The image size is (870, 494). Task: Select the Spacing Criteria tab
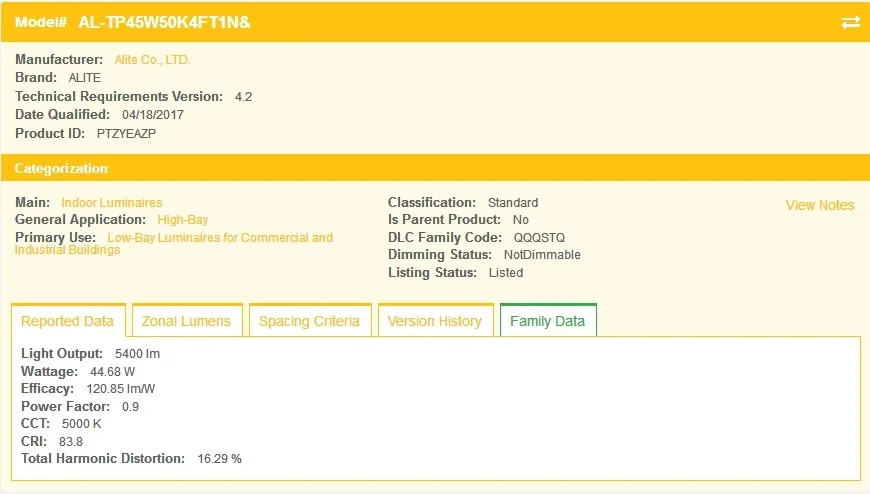310,321
